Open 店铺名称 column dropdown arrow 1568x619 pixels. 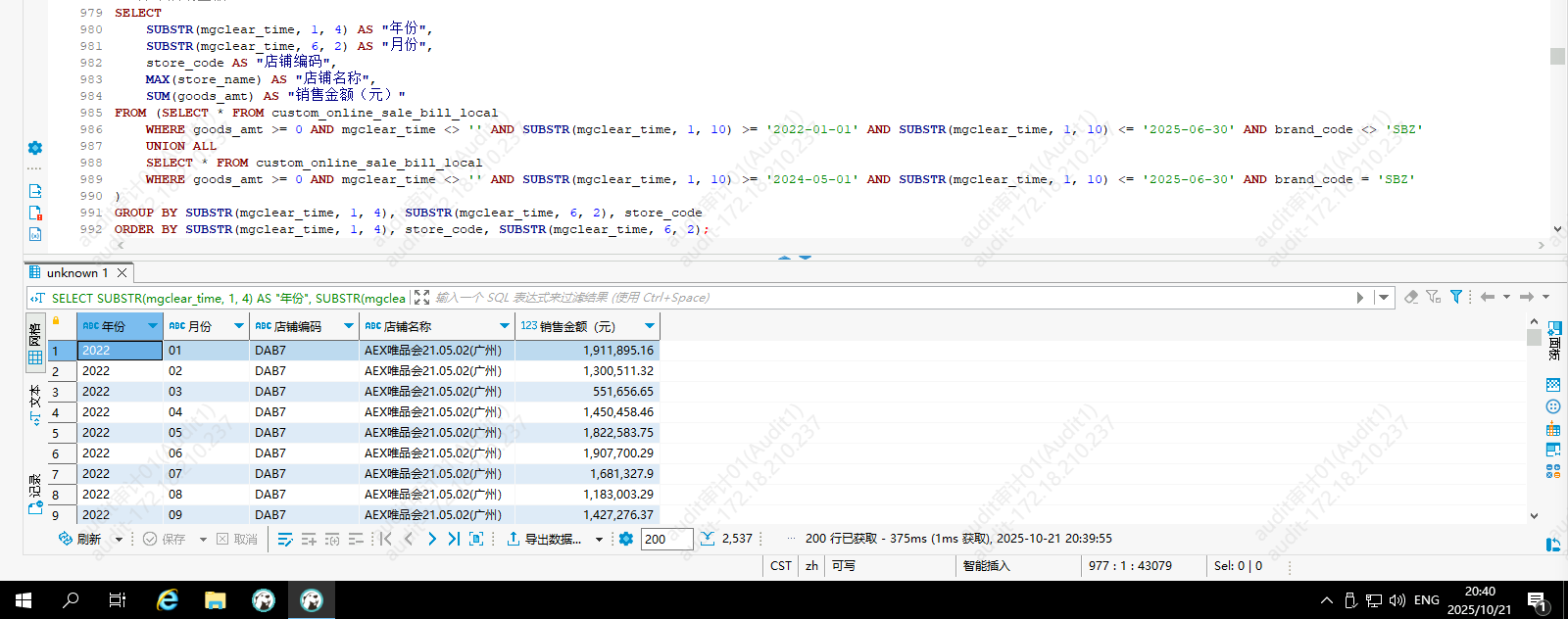click(505, 326)
